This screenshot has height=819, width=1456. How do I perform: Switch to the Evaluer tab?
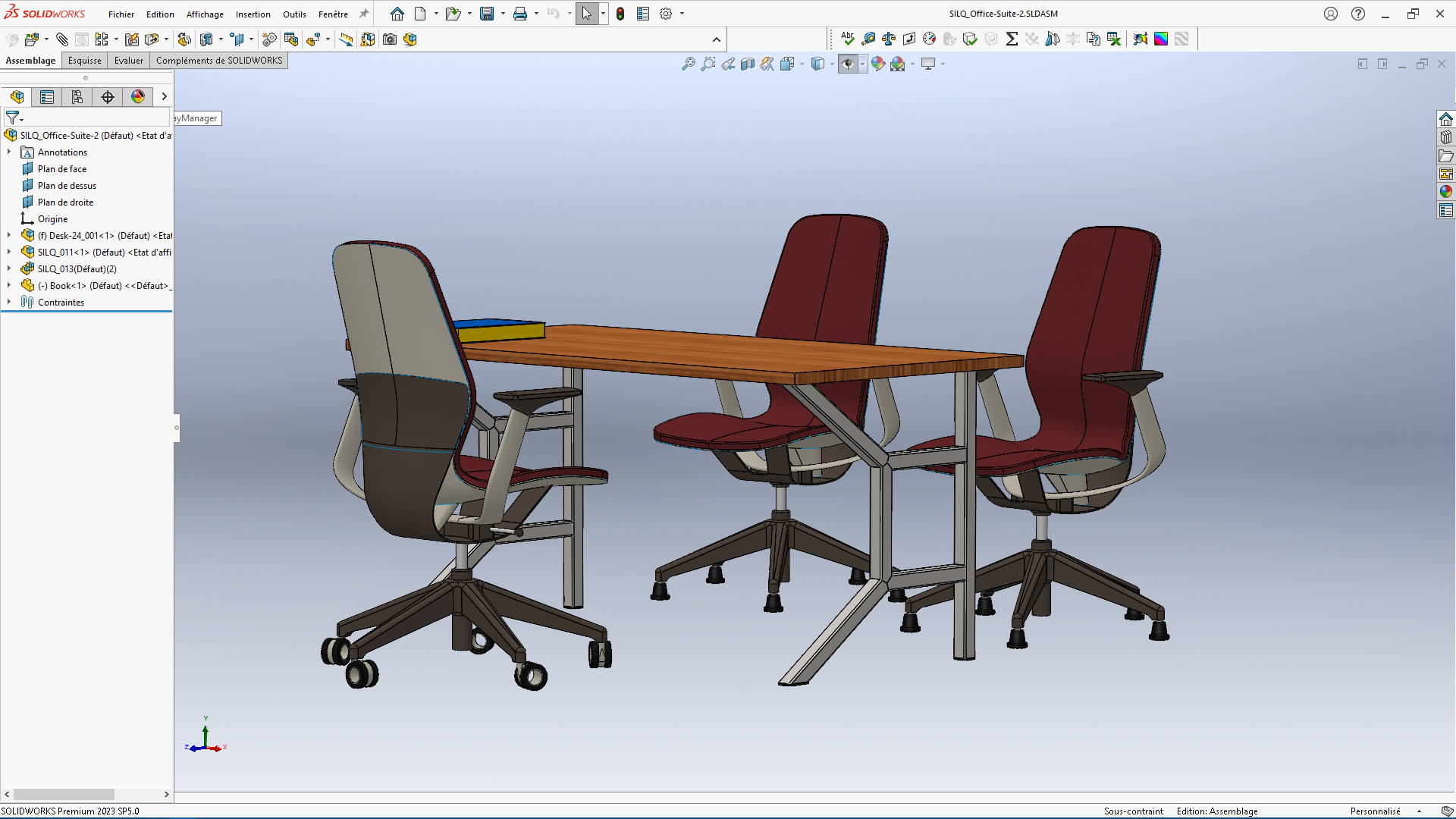tap(128, 61)
